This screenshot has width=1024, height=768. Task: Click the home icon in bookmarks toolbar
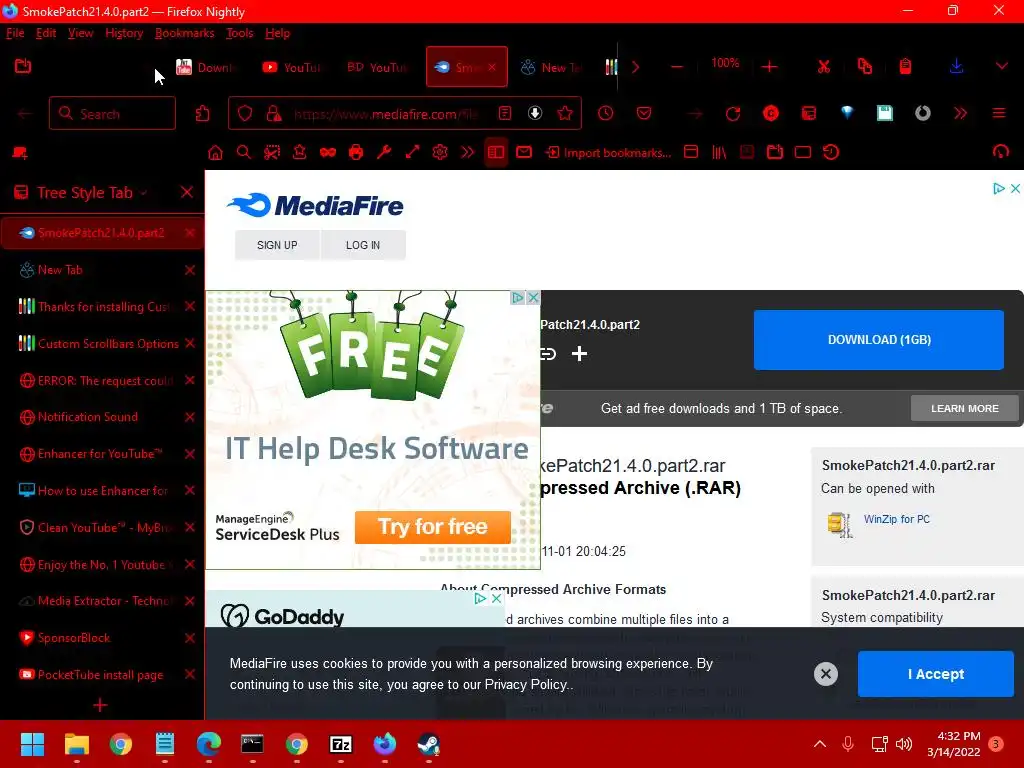(215, 152)
